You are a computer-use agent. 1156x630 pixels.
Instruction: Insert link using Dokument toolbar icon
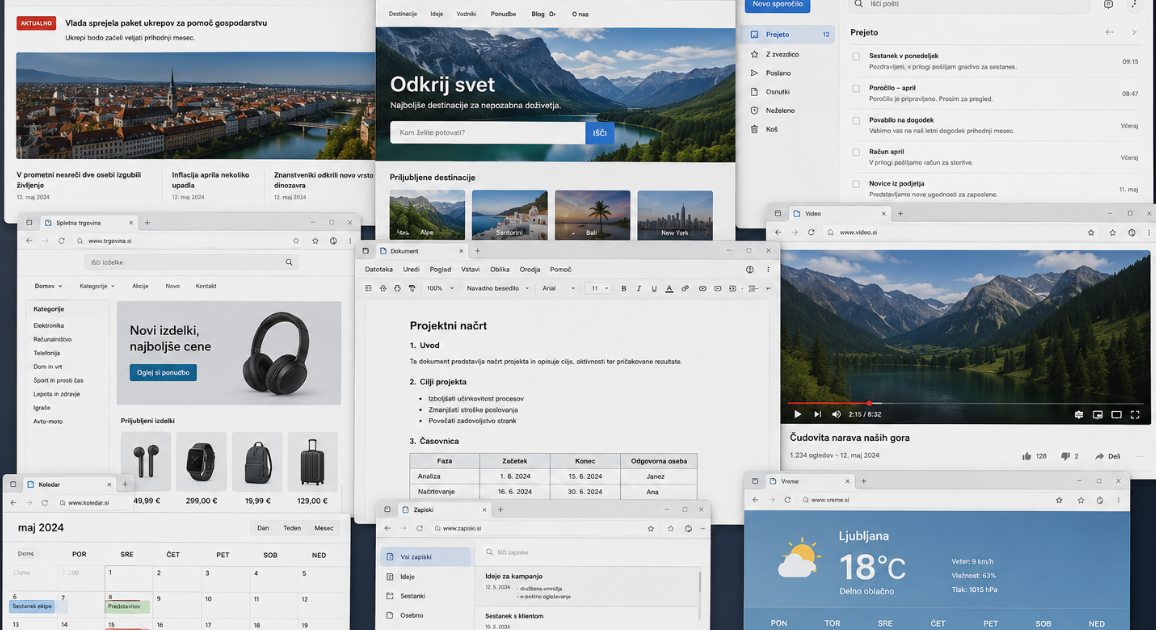click(685, 289)
